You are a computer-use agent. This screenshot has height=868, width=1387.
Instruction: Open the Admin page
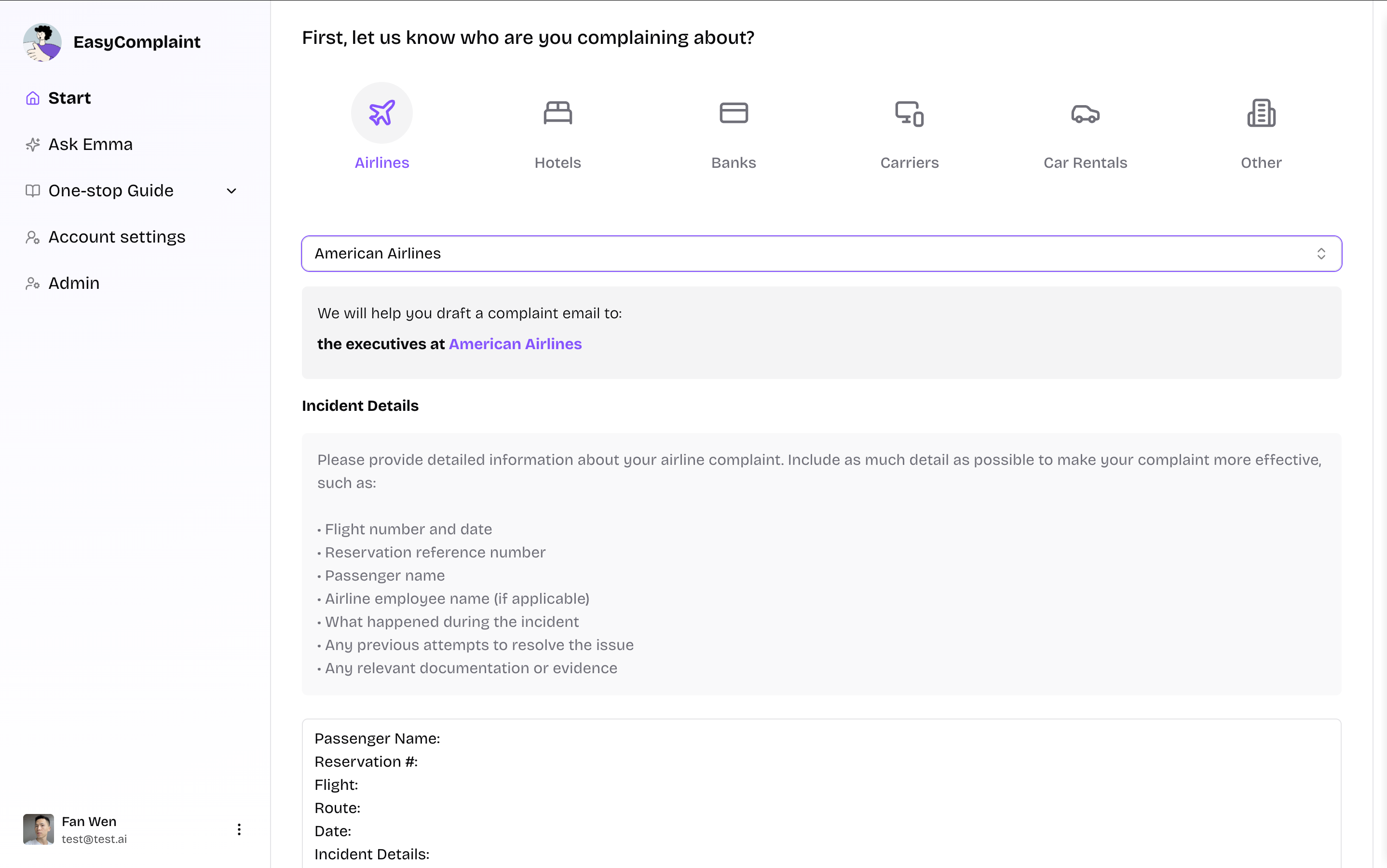(73, 284)
